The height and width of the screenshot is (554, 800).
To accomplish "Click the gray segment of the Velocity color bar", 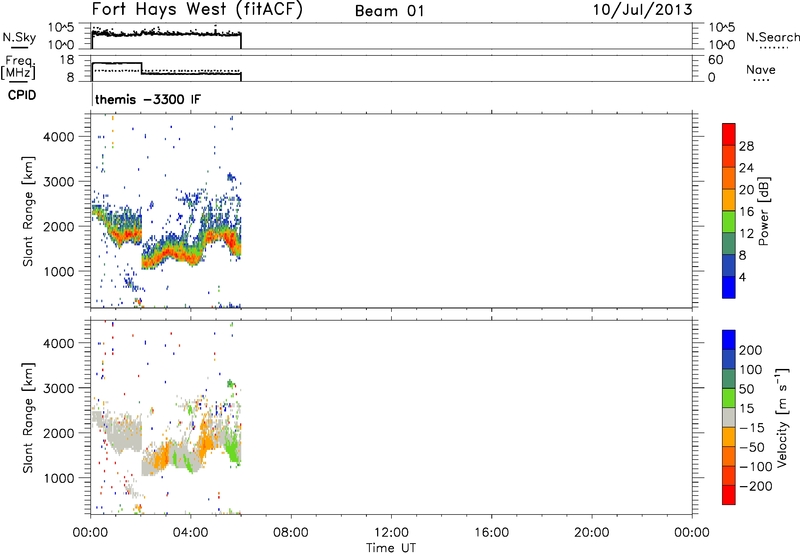I will [x=729, y=417].
